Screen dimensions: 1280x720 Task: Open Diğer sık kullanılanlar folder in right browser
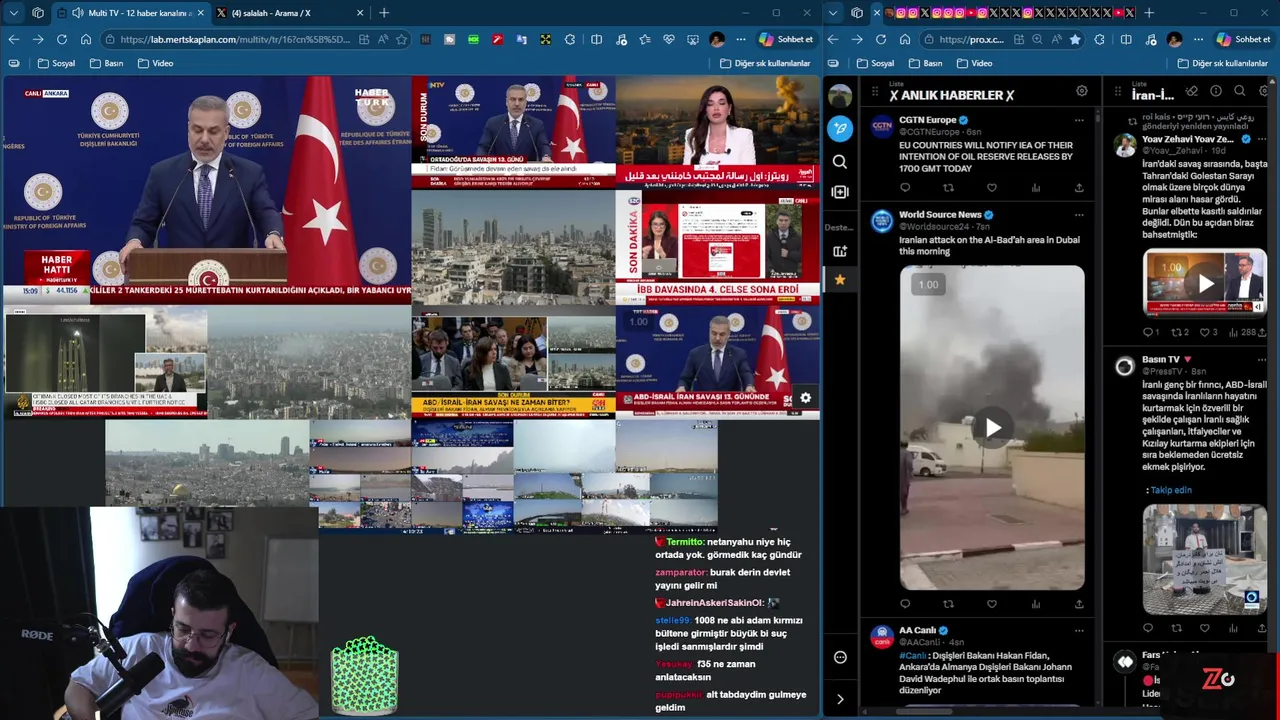(x=1223, y=63)
